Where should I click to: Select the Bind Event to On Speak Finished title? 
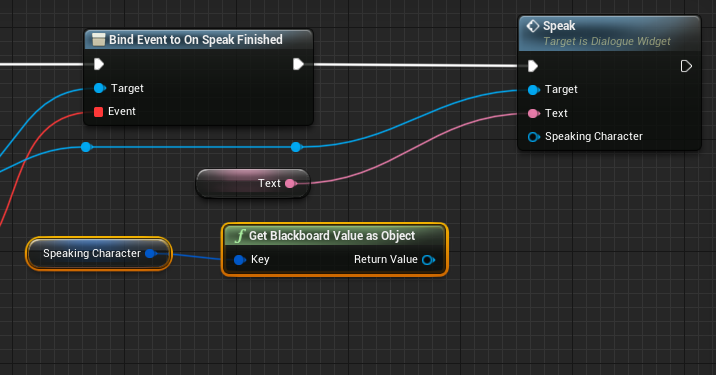(x=195, y=40)
